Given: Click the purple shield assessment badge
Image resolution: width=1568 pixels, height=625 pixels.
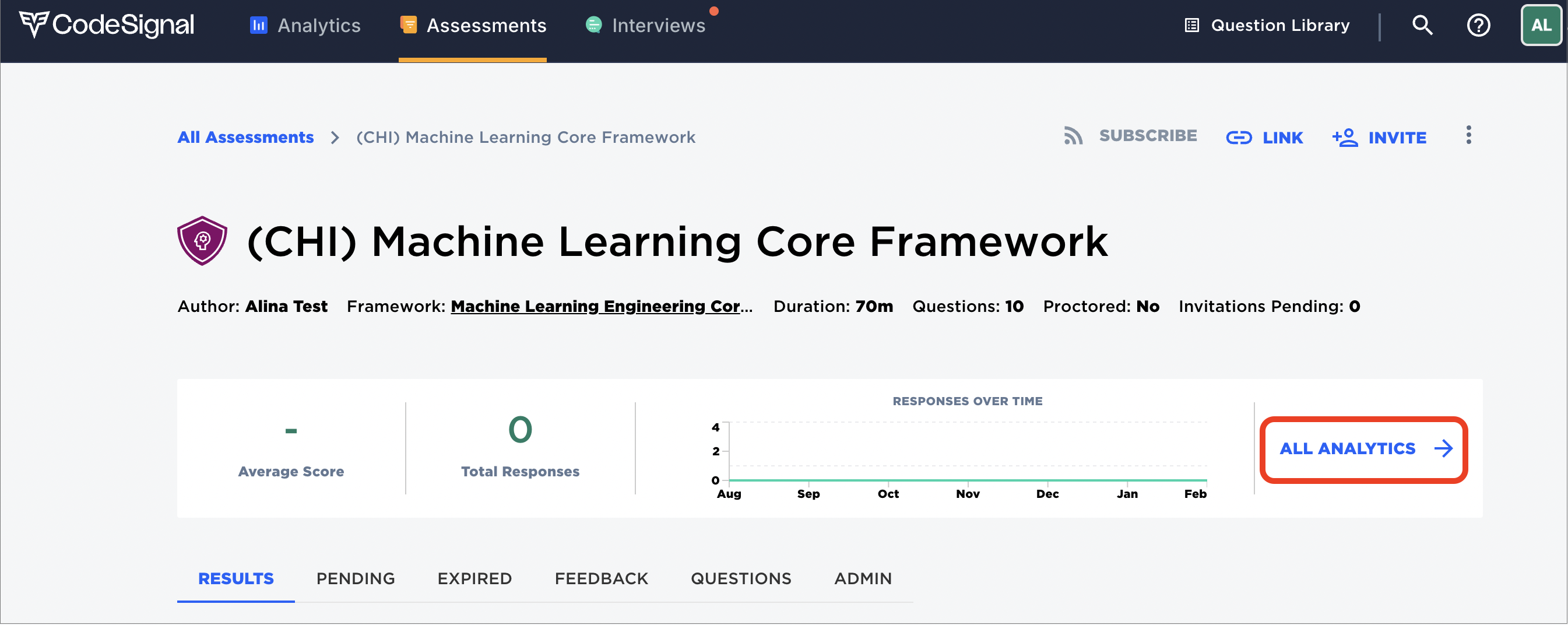Looking at the screenshot, I should click(x=202, y=241).
